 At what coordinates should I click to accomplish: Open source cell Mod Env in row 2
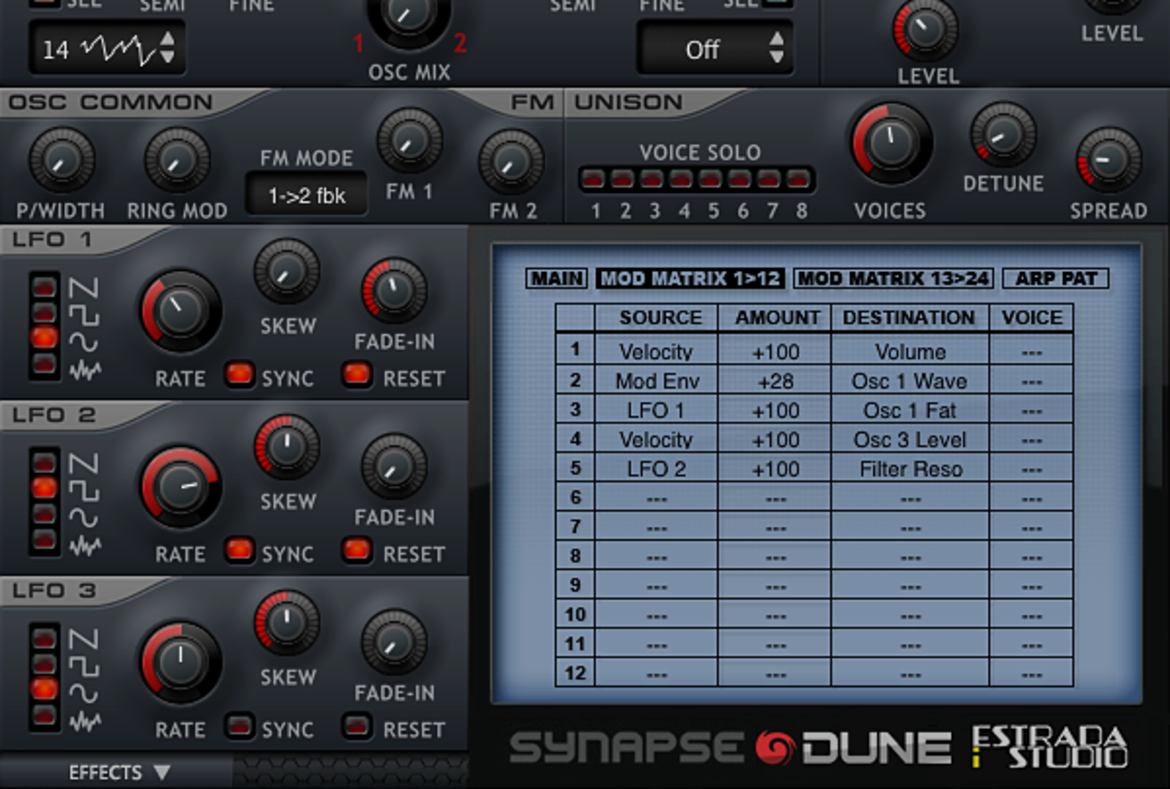656,381
